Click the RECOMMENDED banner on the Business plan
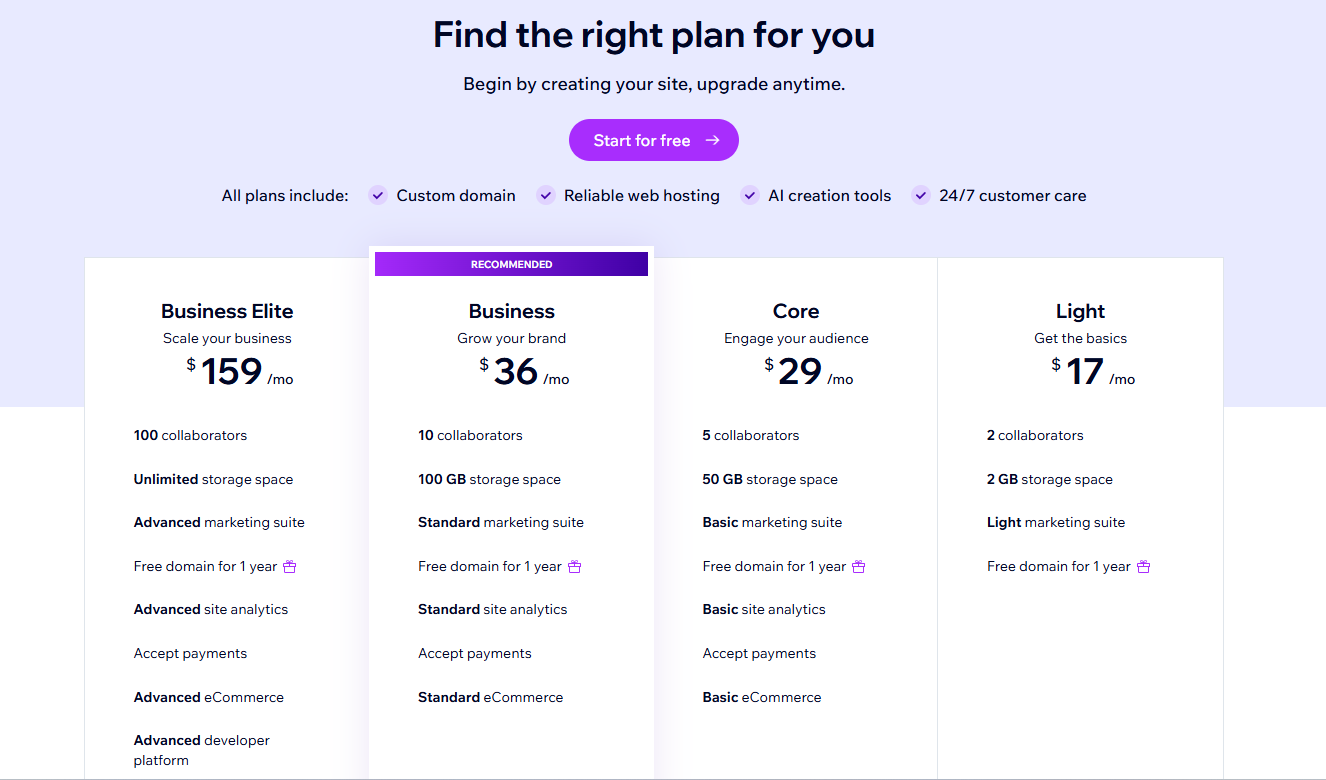The image size is (1326, 780). click(511, 264)
